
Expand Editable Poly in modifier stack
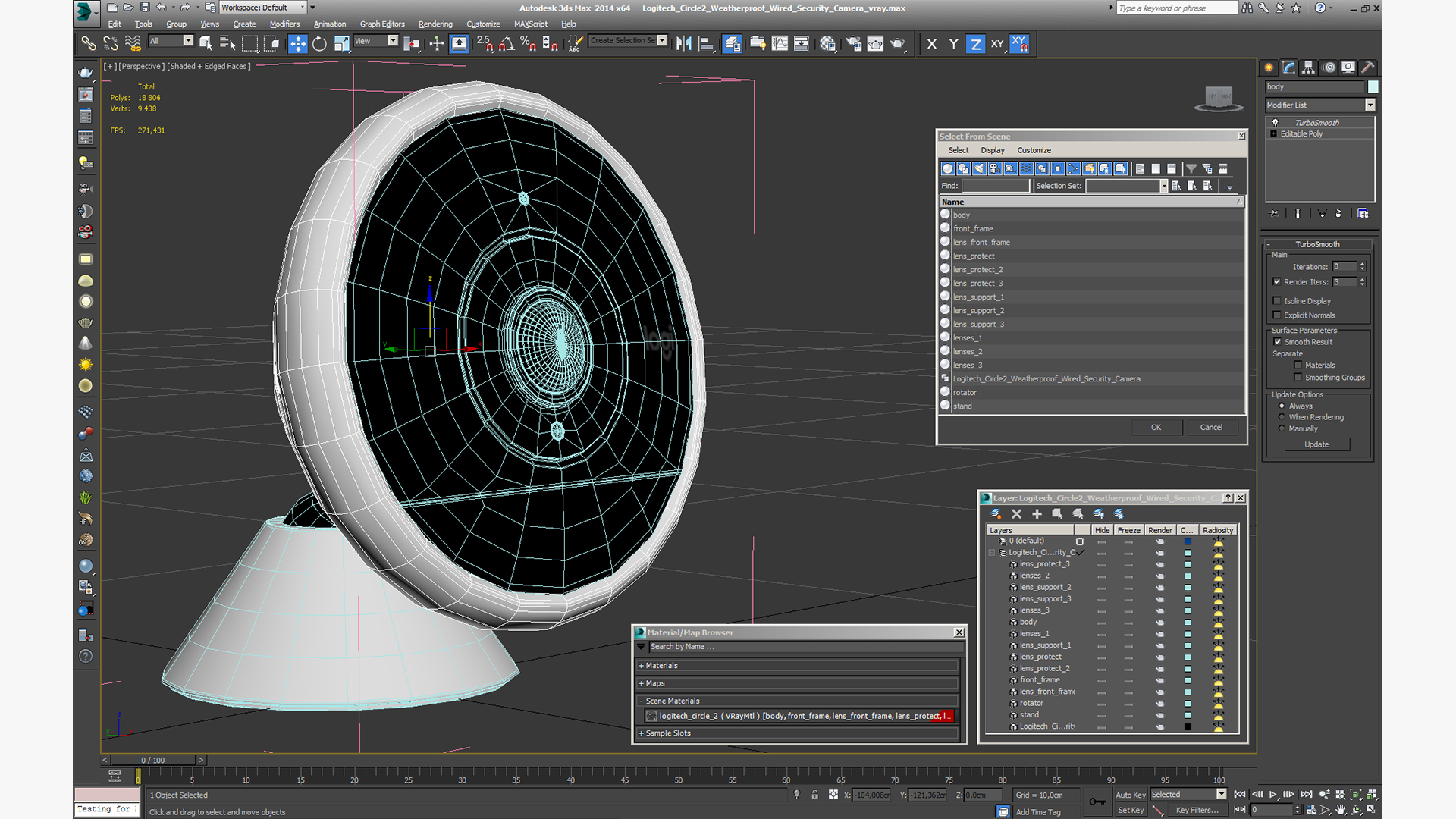click(x=1274, y=134)
